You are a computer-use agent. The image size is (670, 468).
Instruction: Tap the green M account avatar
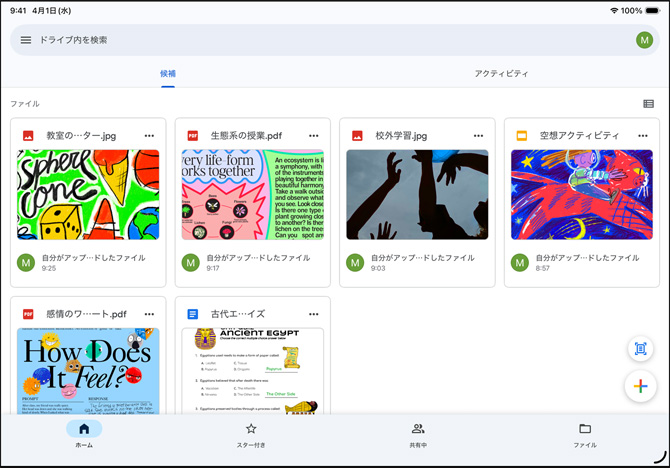[644, 40]
